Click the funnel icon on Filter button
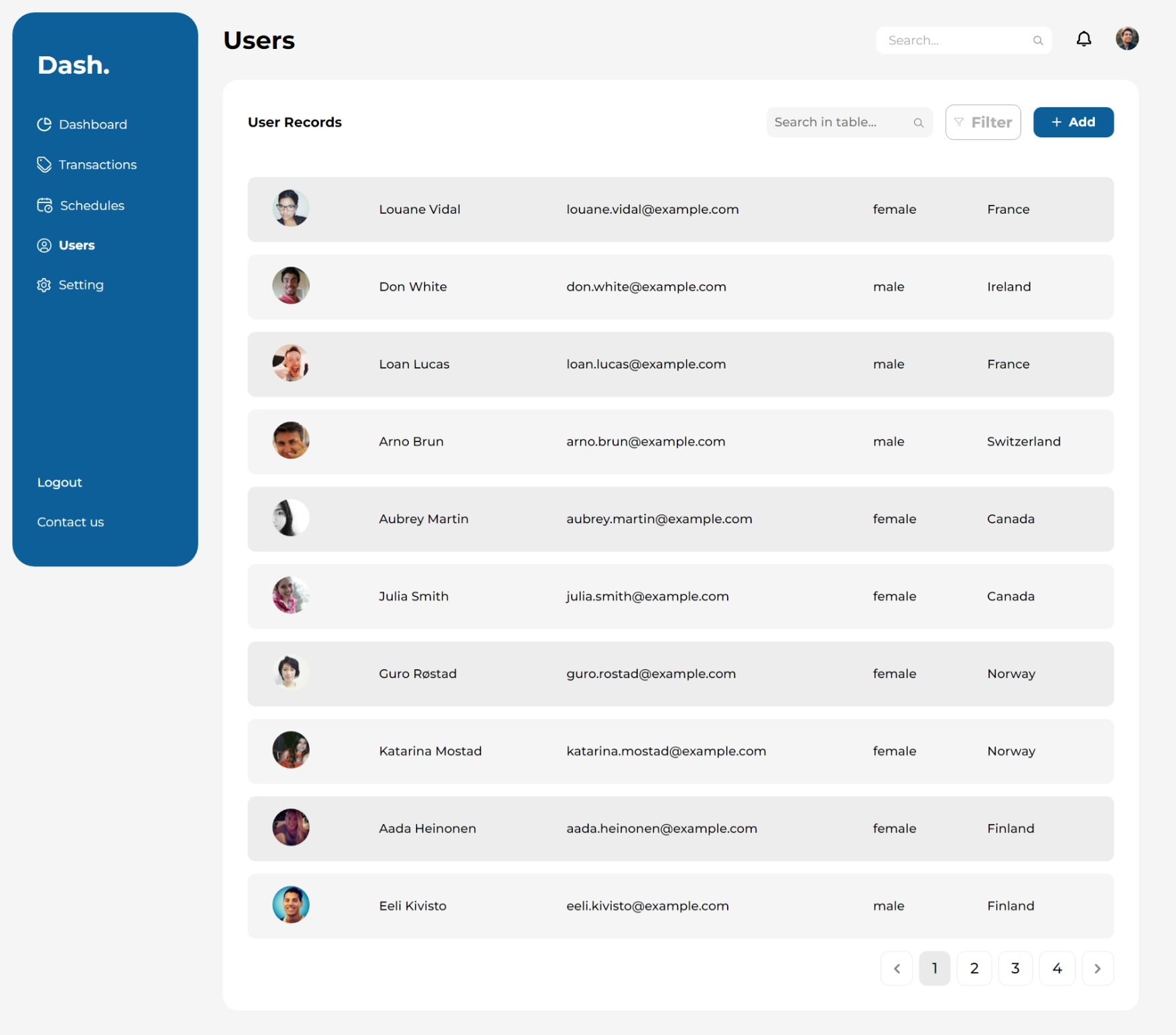The image size is (1176, 1035). tap(960, 122)
